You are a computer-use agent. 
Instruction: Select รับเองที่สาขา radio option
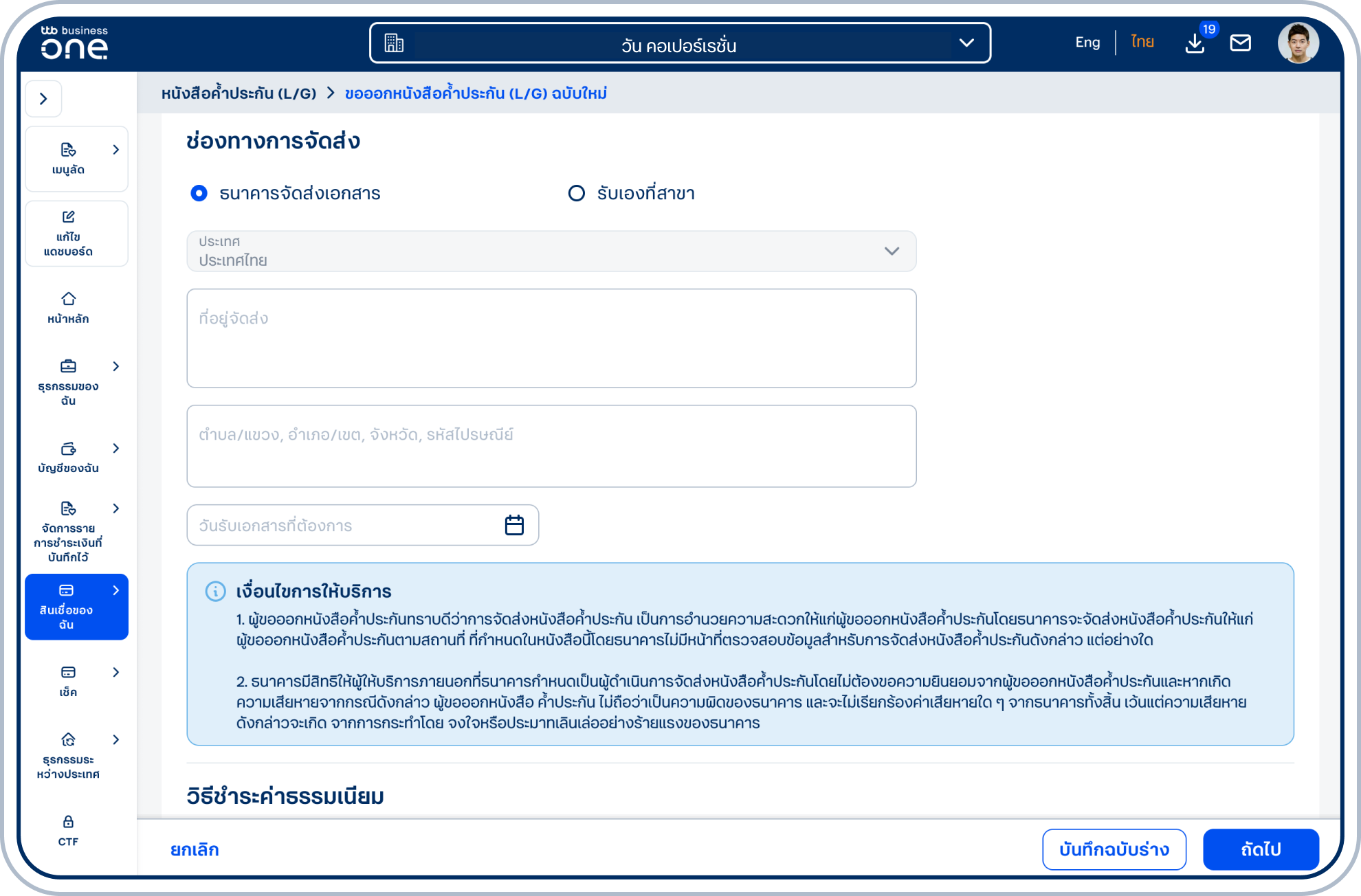576,193
